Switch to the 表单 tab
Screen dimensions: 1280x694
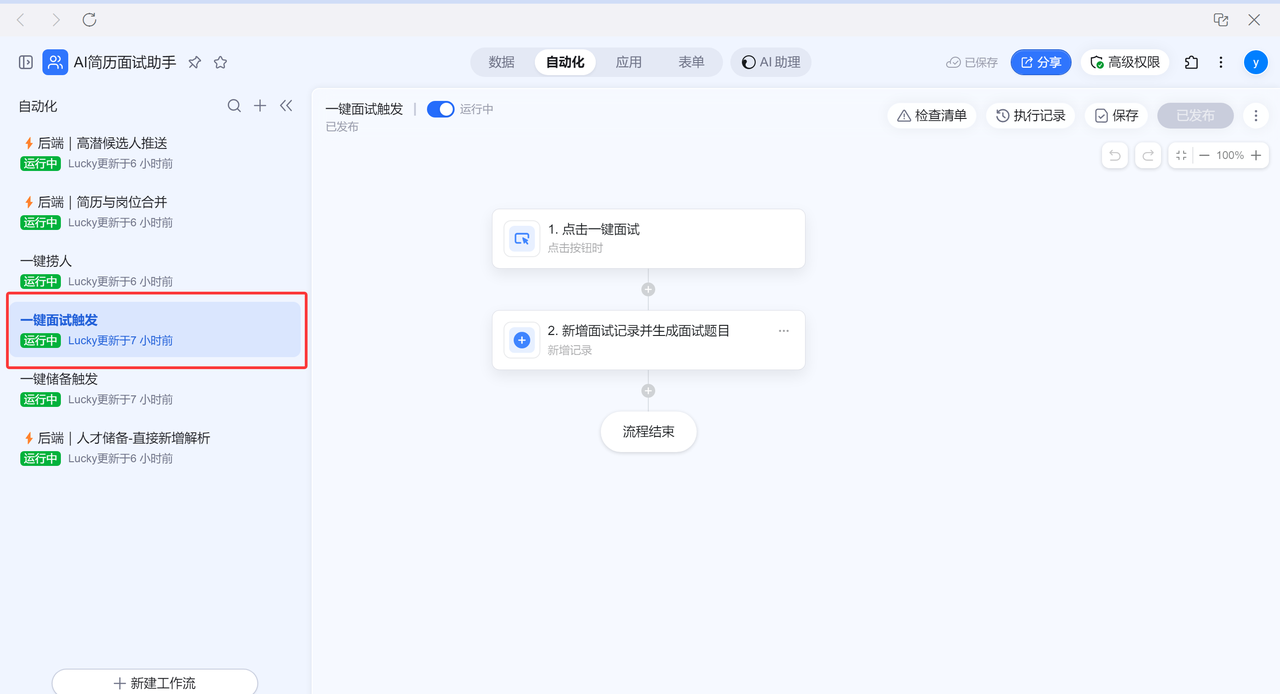[691, 62]
